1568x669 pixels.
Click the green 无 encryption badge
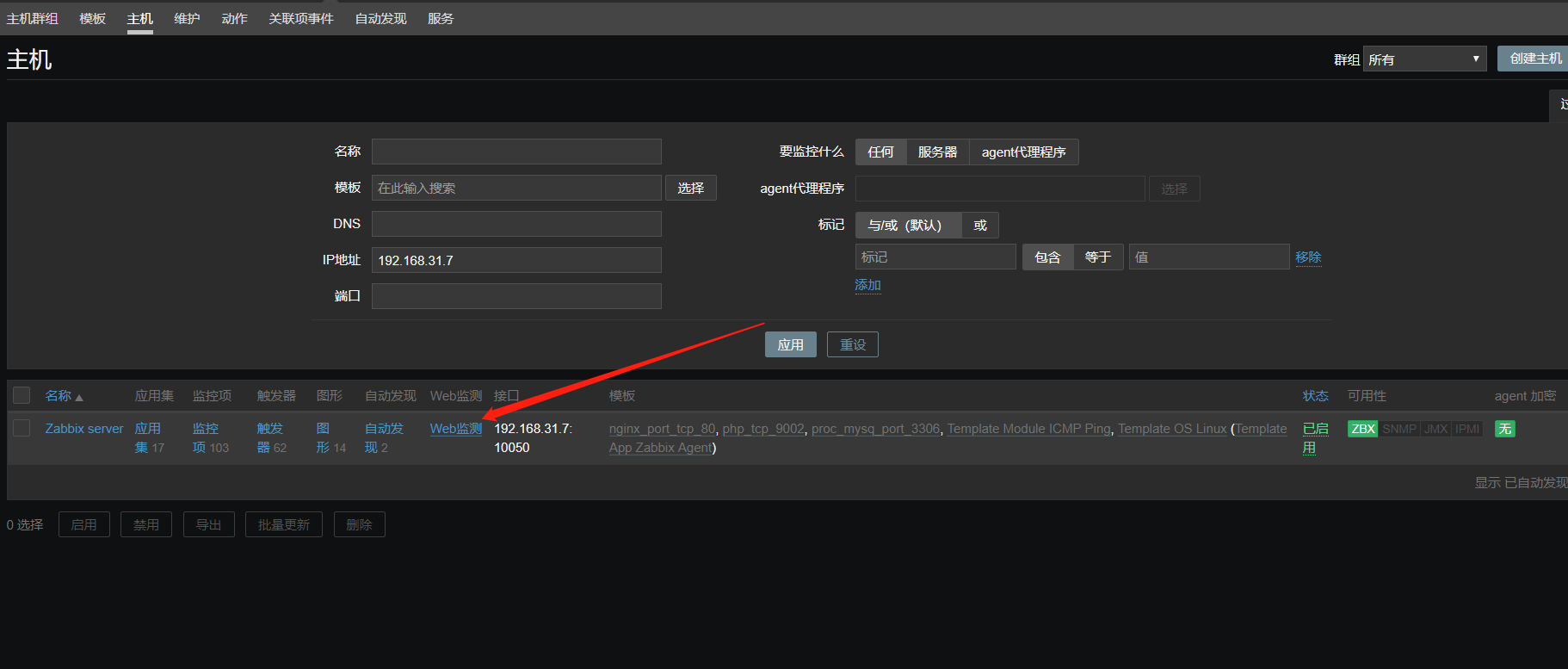1504,429
